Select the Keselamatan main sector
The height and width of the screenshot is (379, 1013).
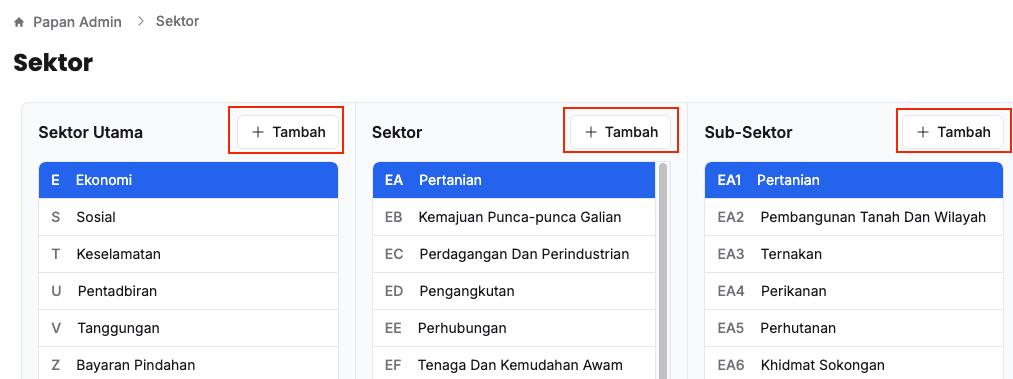(x=188, y=254)
